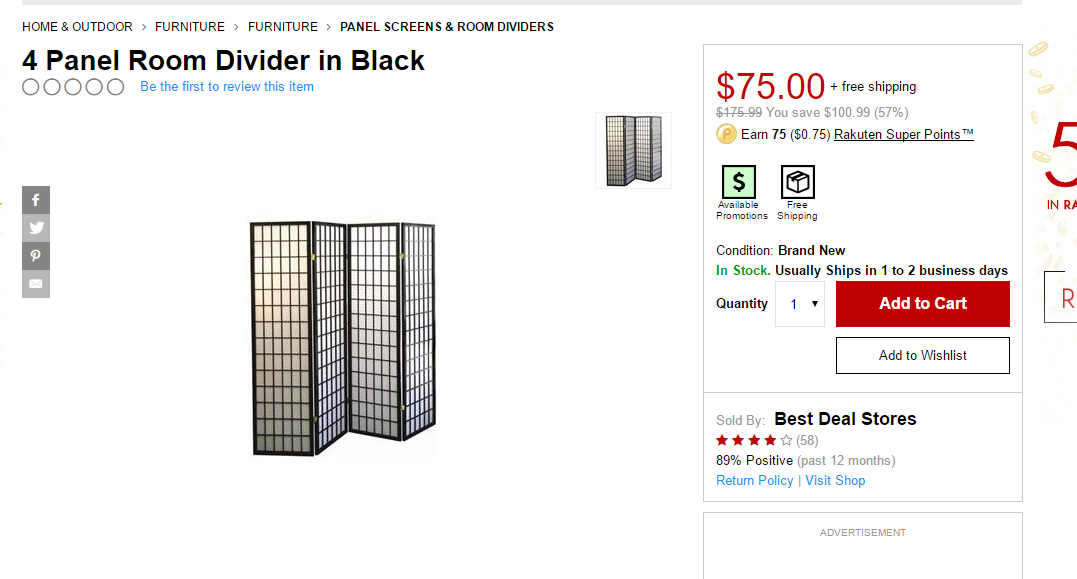The image size is (1077, 579).
Task: Click the Available Promotions dollar icon
Action: pos(739,182)
